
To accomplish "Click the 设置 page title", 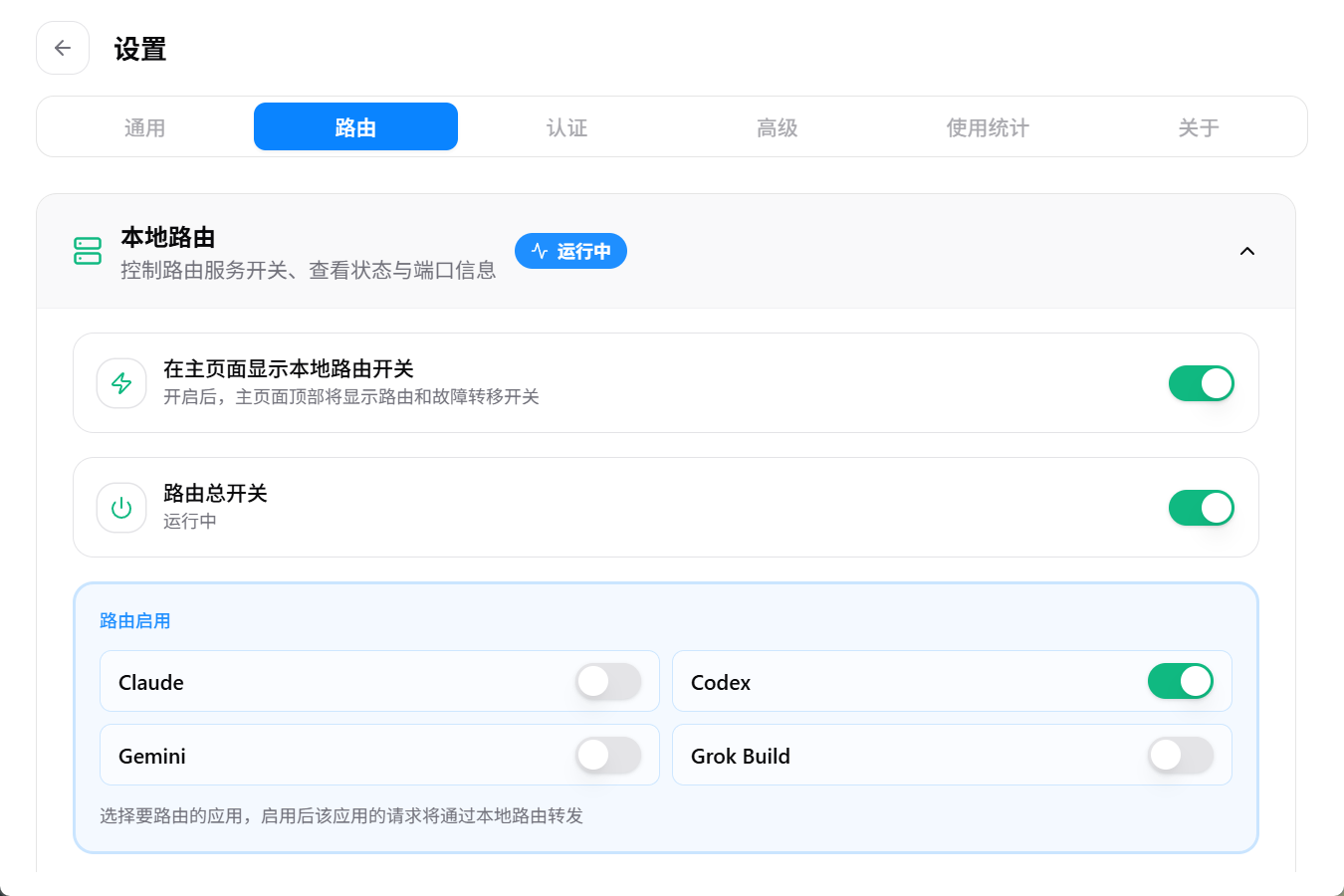I will (140, 49).
